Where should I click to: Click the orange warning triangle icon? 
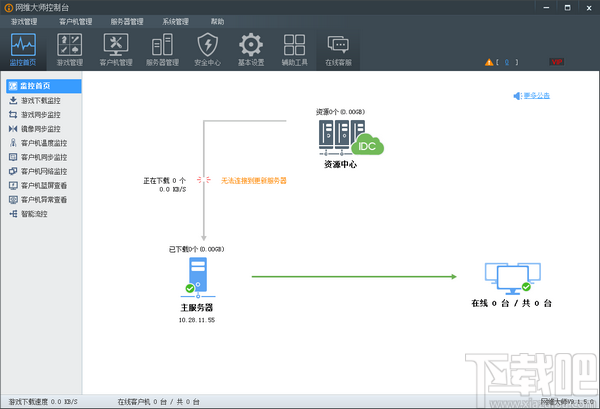pyautogui.click(x=489, y=62)
